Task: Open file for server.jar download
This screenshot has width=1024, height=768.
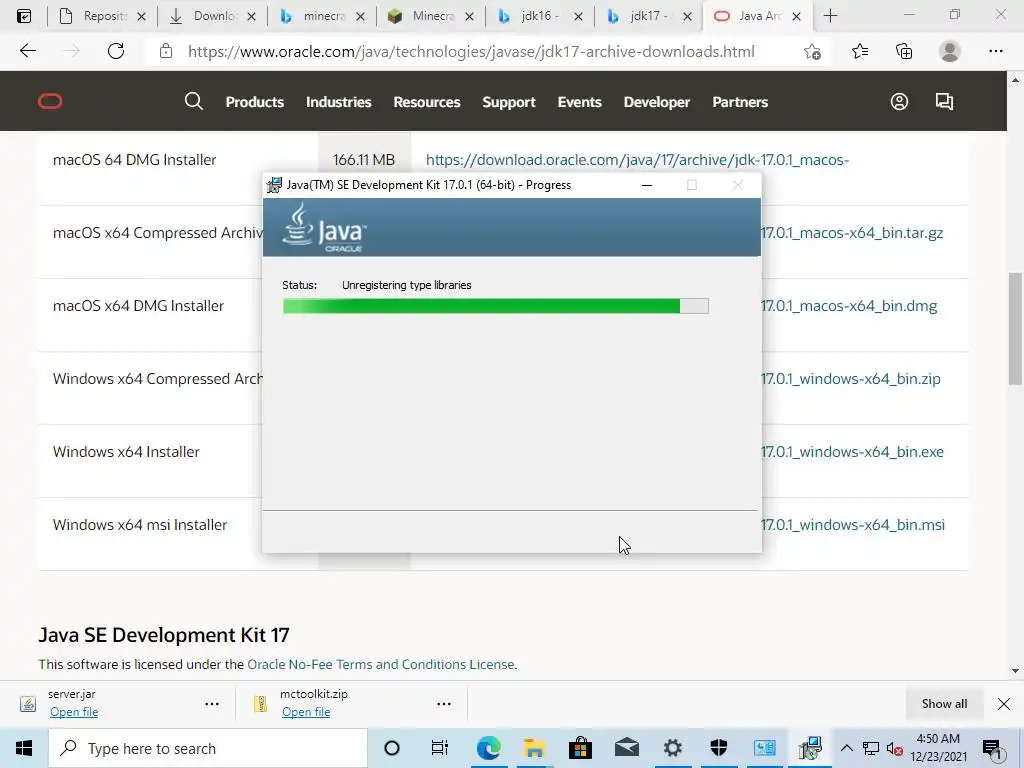Action: click(x=74, y=712)
